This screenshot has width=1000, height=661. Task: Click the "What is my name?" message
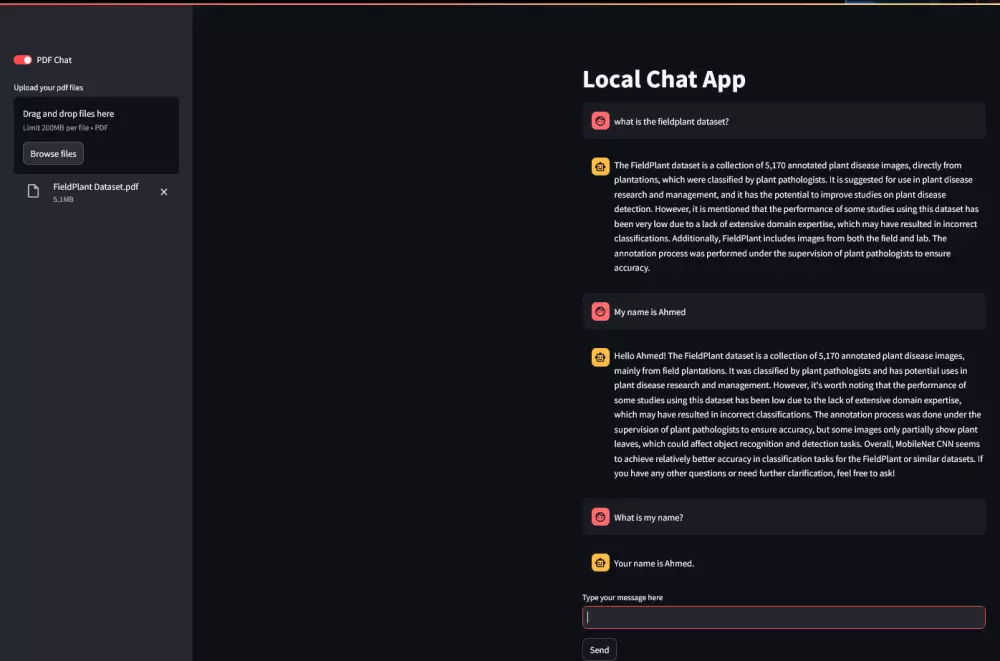pos(648,517)
